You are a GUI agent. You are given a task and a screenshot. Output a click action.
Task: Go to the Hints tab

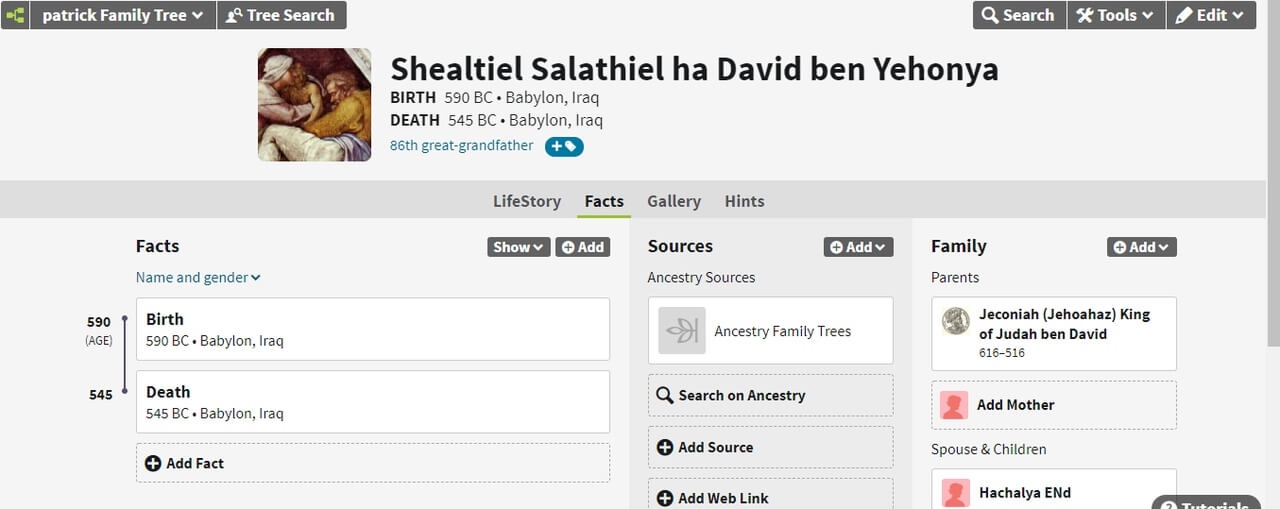coord(745,201)
